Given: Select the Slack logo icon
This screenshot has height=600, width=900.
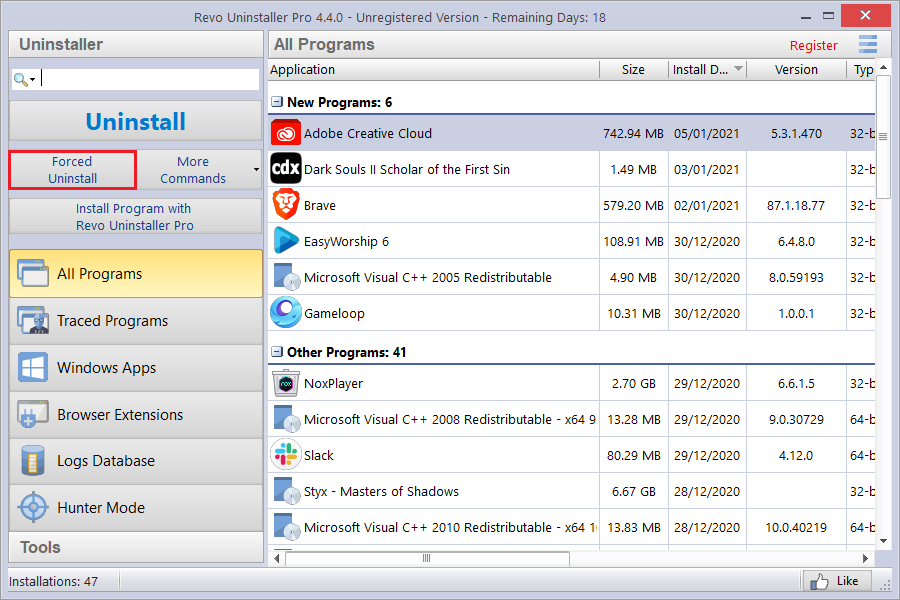Looking at the screenshot, I should [286, 455].
